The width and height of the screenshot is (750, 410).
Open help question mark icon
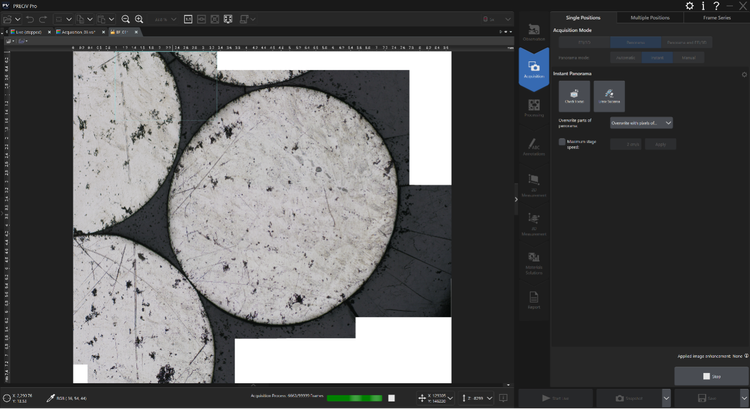(716, 6)
